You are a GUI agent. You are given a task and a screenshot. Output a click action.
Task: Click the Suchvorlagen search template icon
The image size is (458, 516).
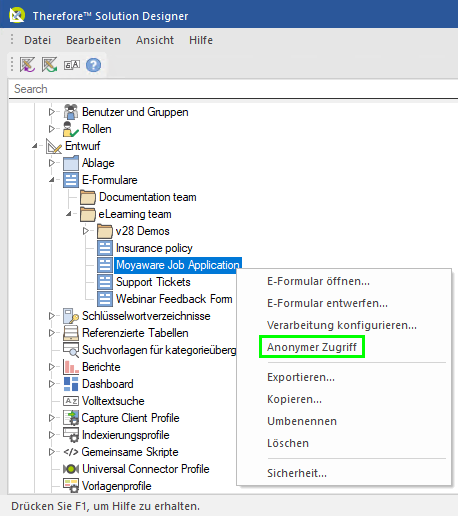71,350
